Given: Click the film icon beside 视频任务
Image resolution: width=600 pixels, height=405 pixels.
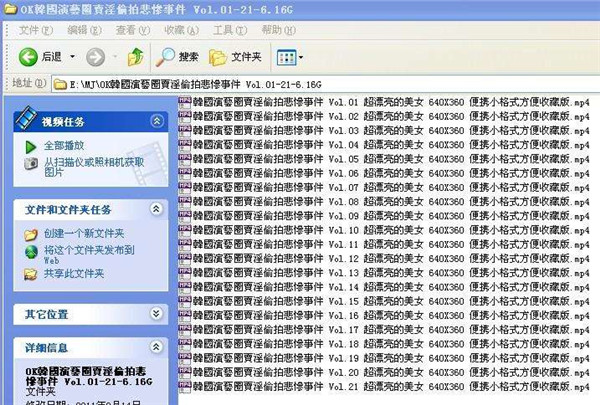Looking at the screenshot, I should coord(26,118).
